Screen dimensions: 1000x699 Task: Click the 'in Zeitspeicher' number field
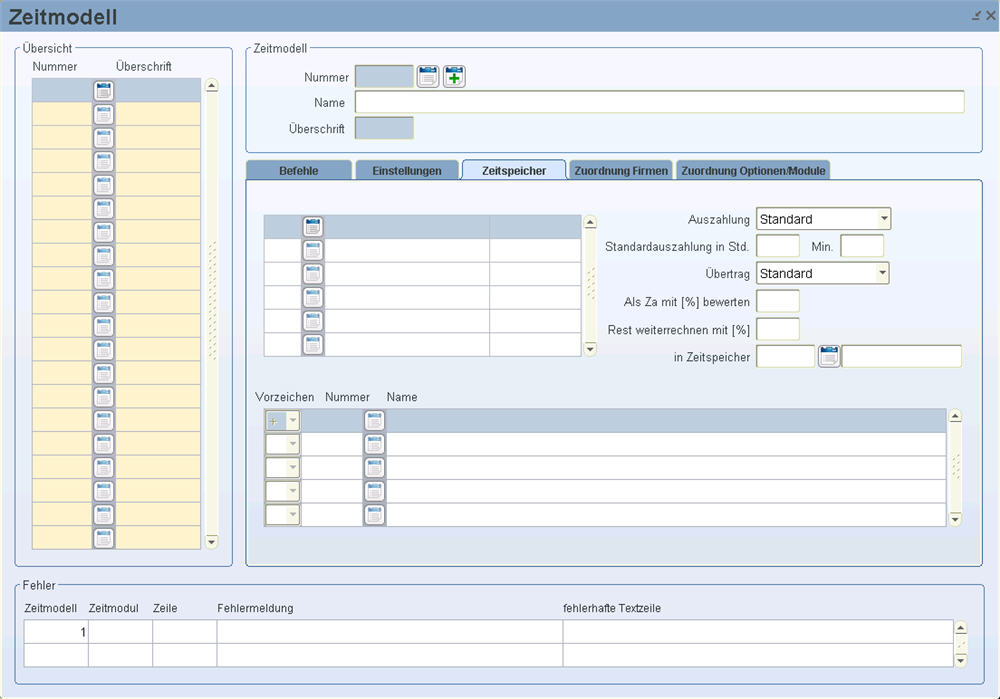click(786, 357)
